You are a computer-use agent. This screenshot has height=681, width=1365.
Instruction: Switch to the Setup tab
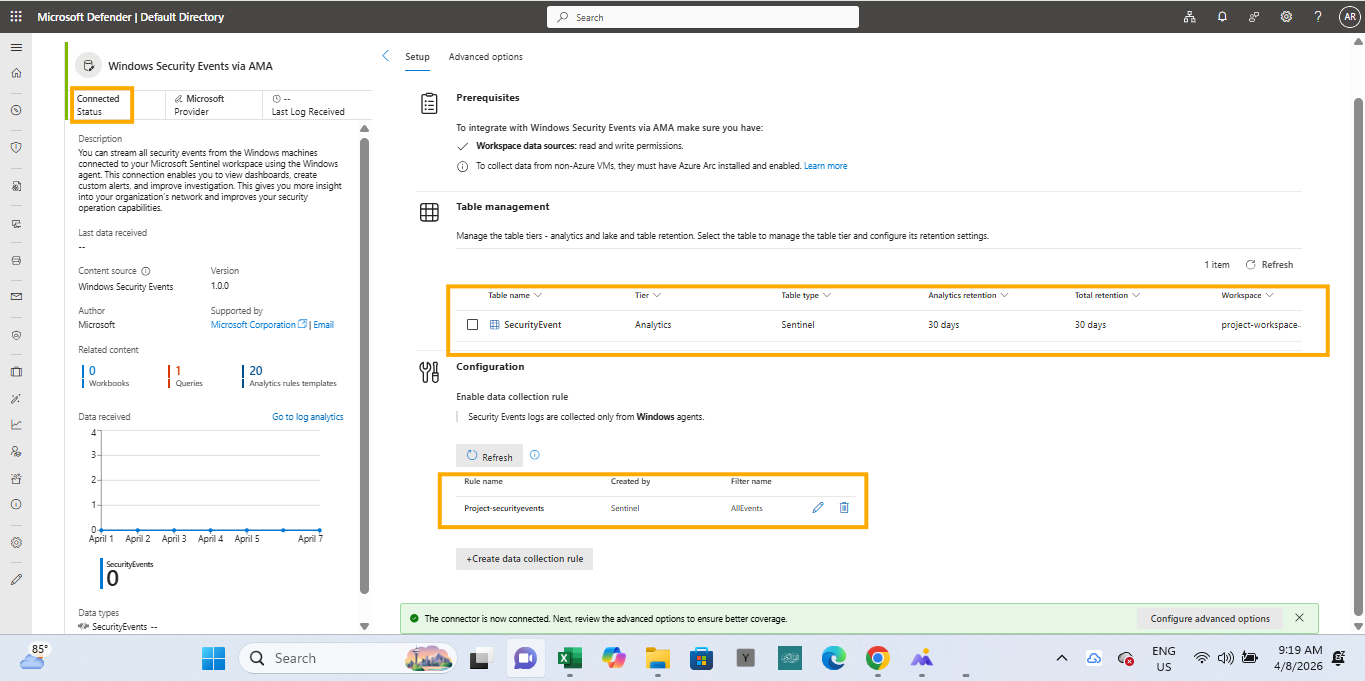pos(417,57)
